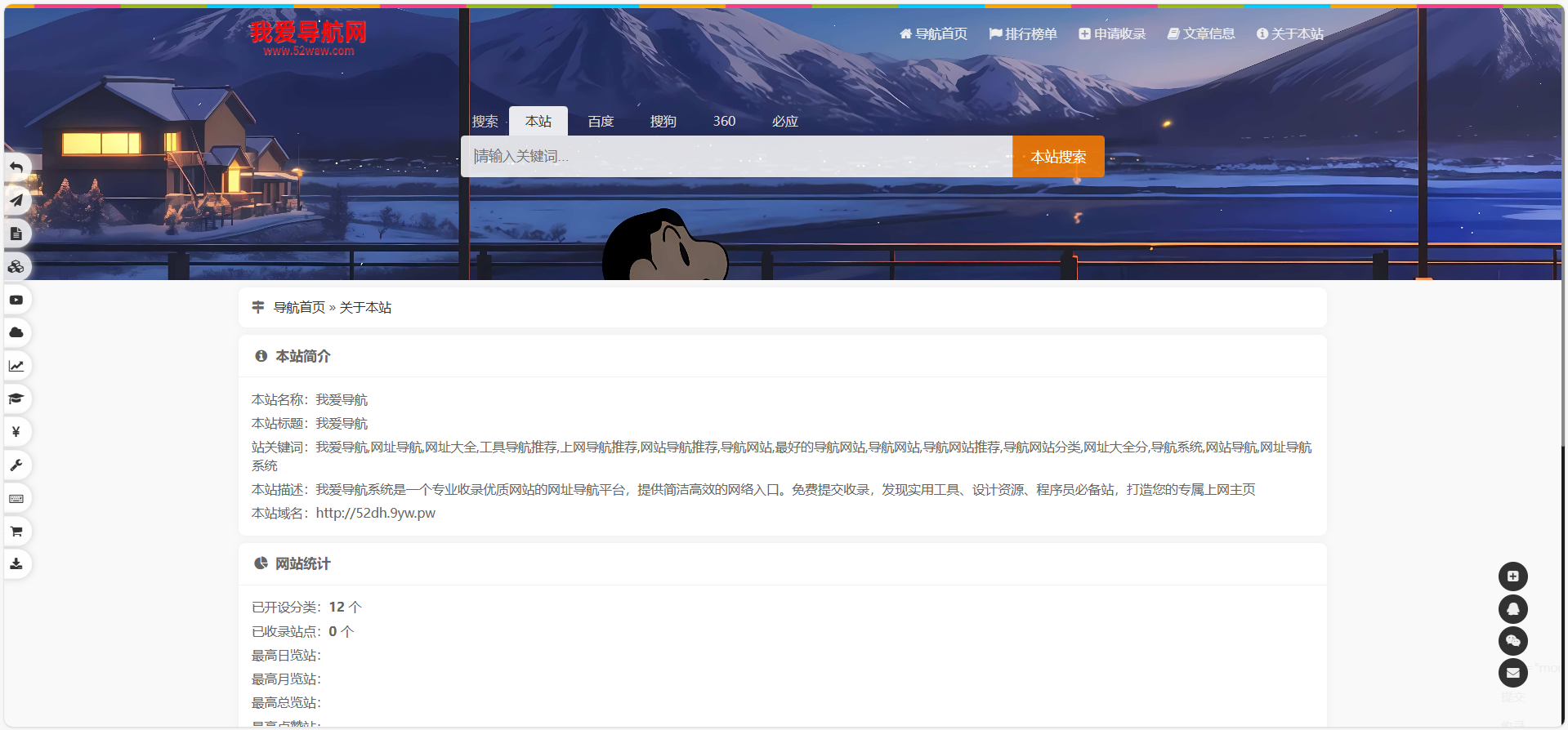Open the document file sidebar icon
This screenshot has width=1568, height=730.
click(16, 234)
